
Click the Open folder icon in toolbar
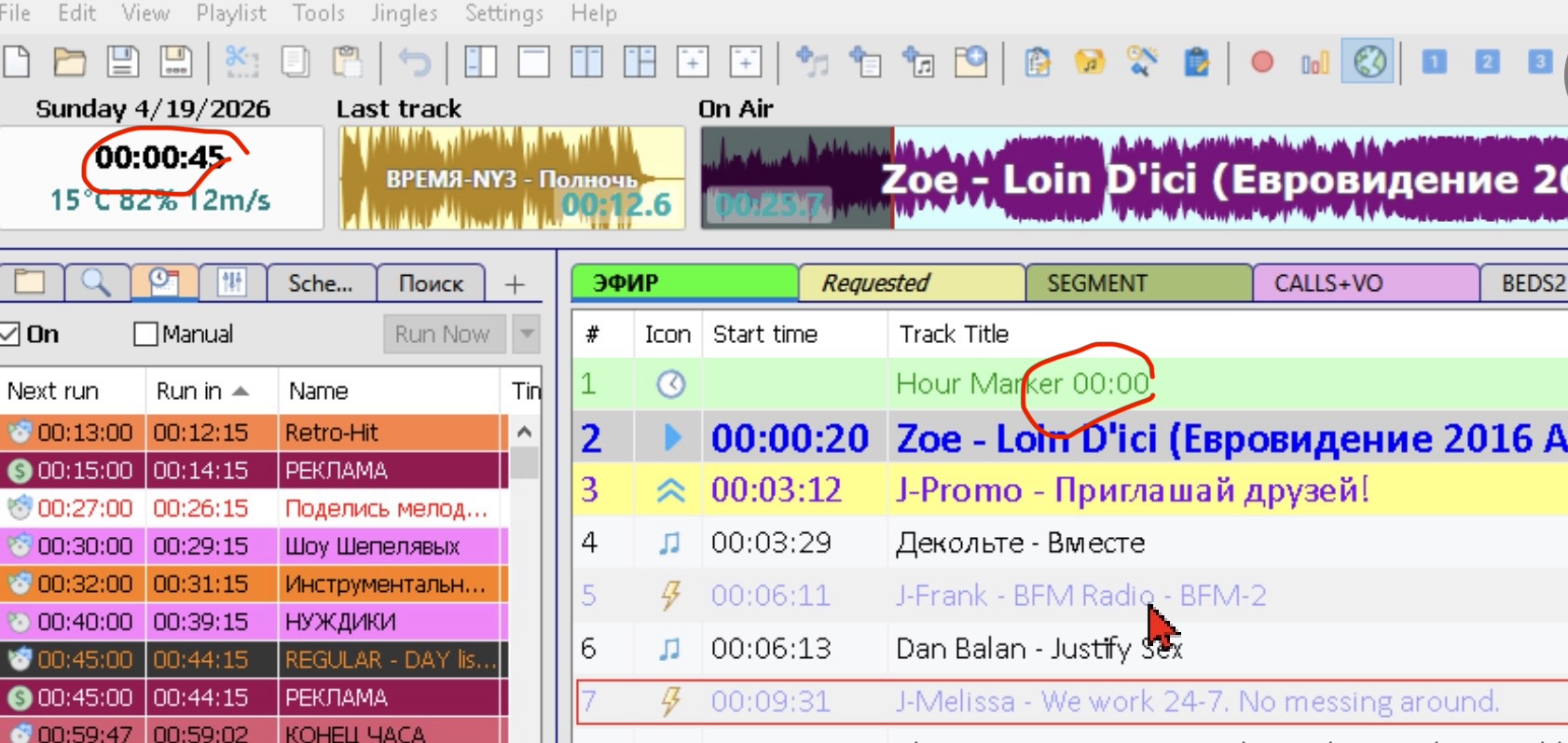[x=69, y=62]
